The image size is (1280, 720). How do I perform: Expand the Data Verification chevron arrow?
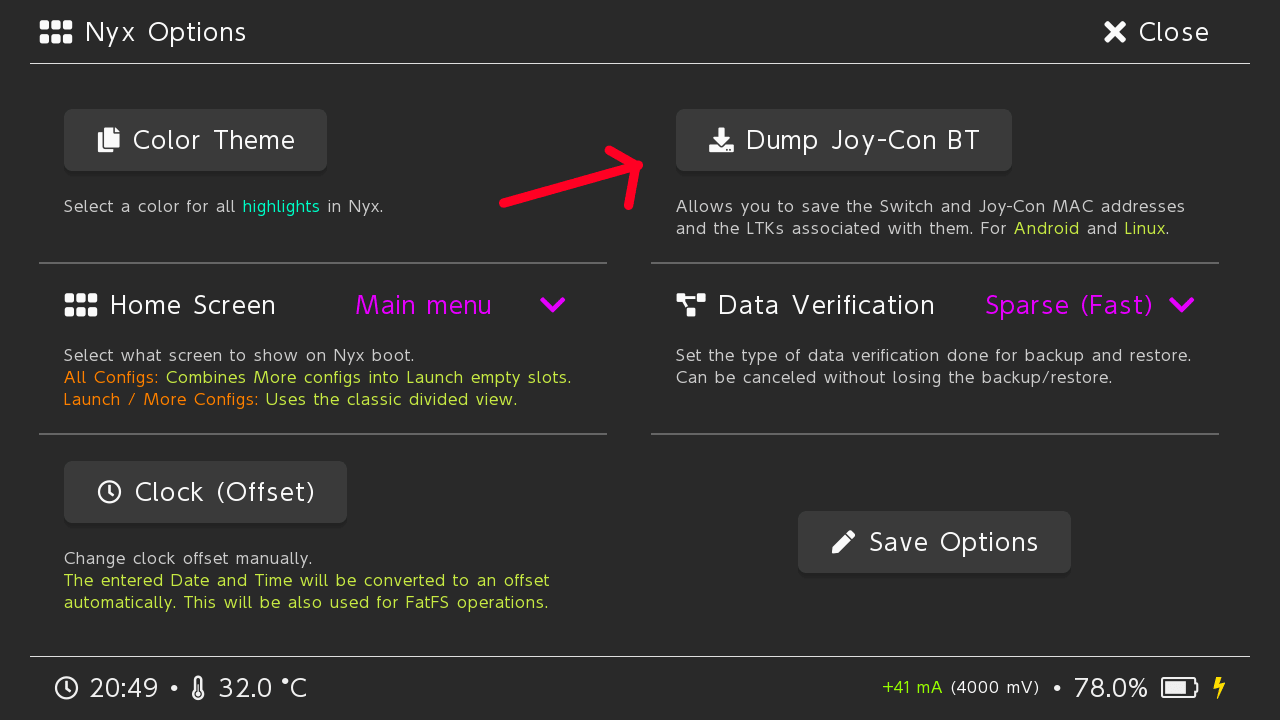pos(1181,305)
